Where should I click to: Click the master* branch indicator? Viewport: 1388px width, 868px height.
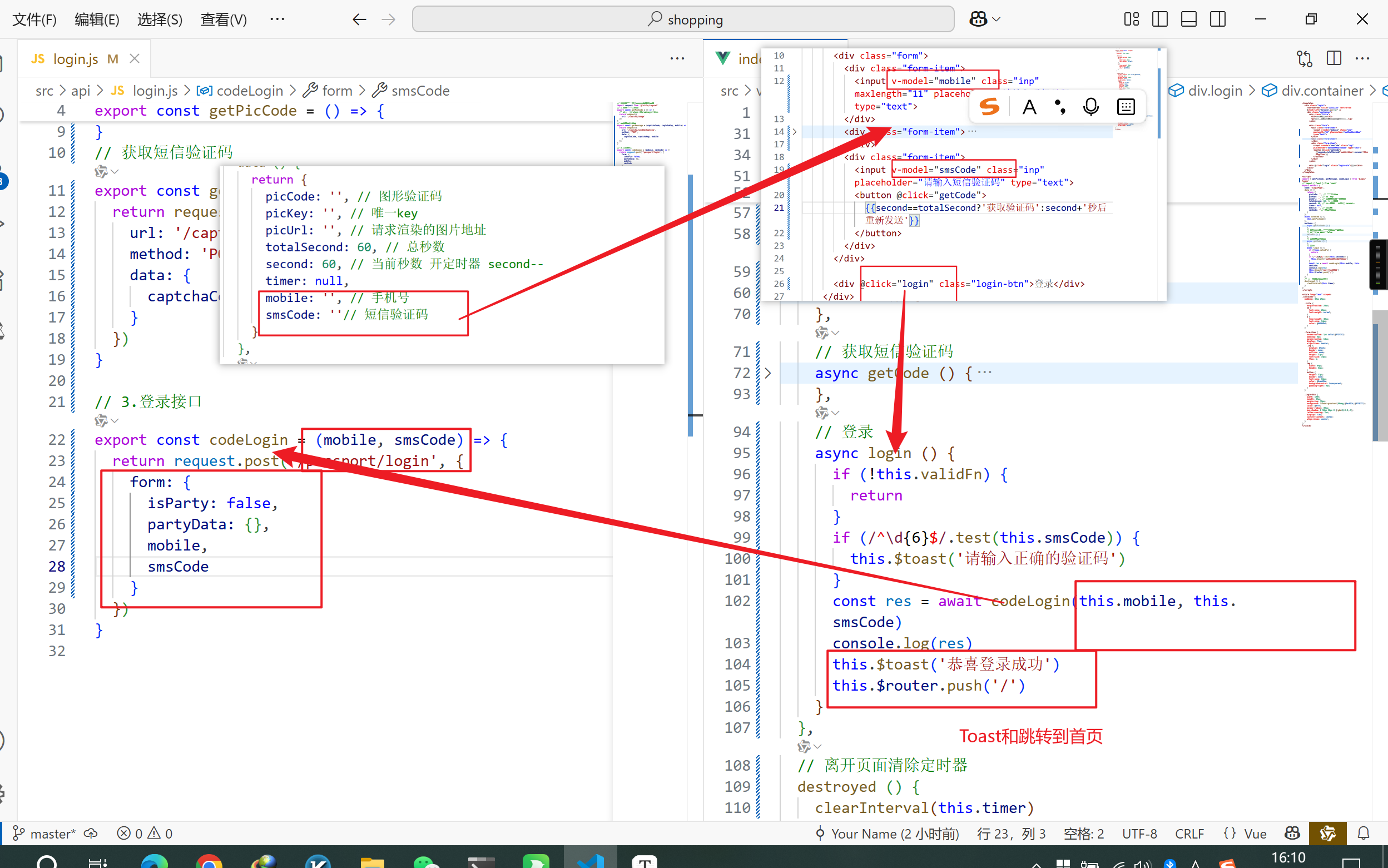[44, 833]
